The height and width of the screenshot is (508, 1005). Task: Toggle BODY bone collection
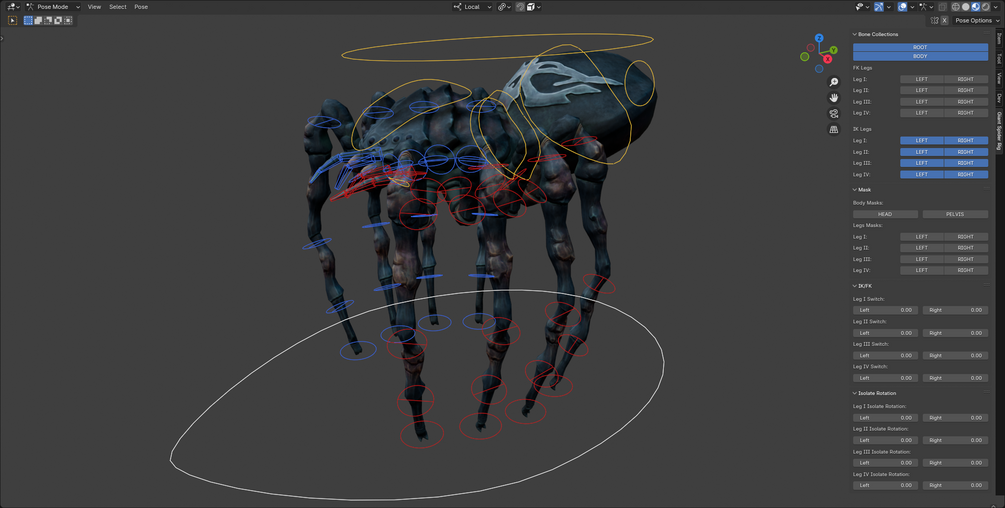coord(920,56)
